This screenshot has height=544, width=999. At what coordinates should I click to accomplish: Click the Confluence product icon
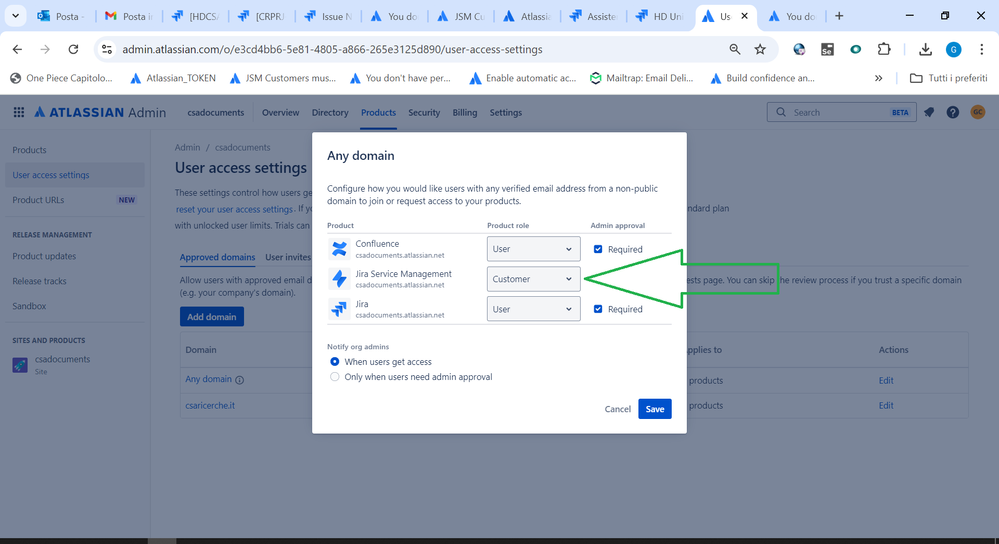click(340, 249)
